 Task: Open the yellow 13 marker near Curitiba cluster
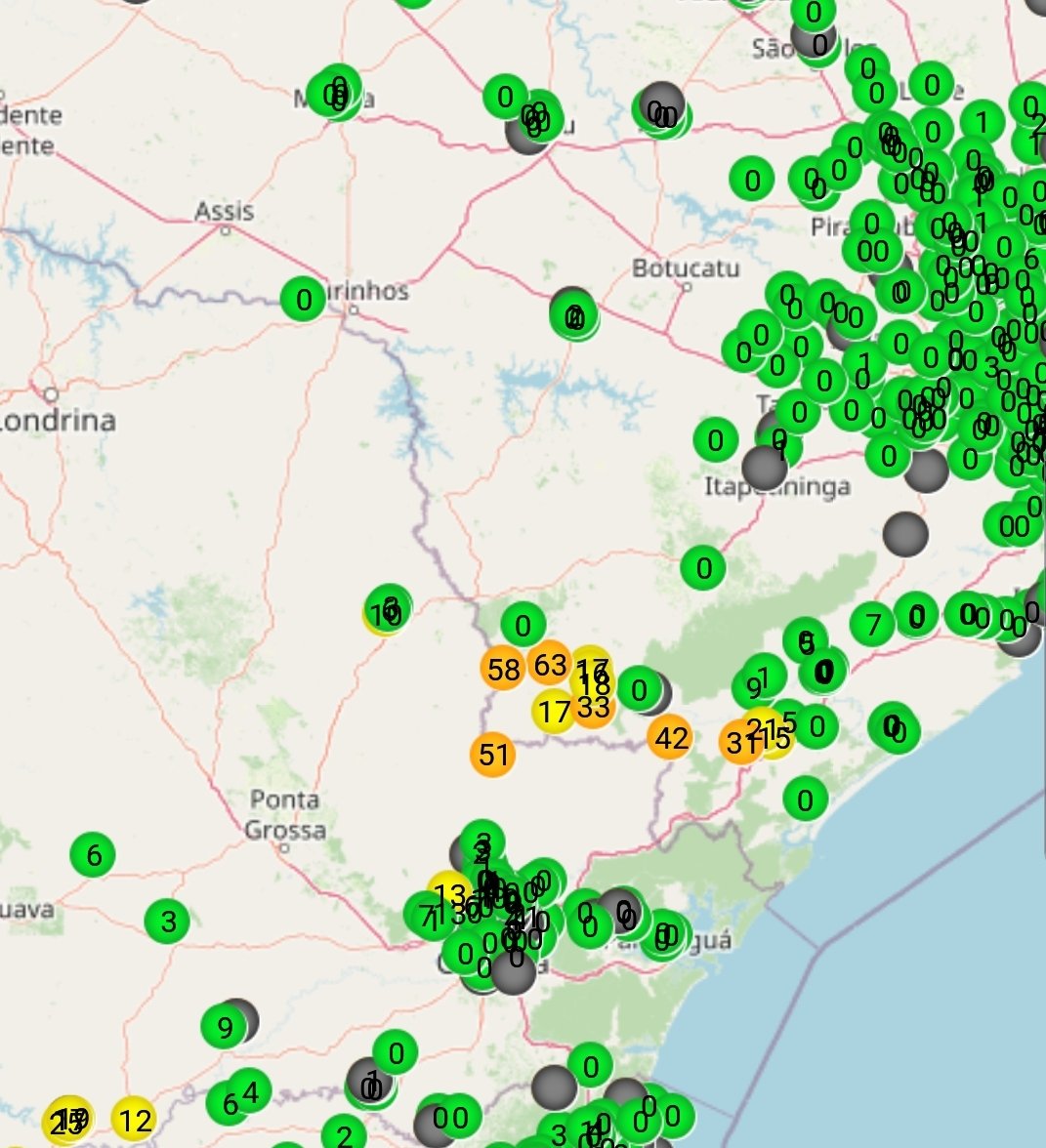pyautogui.click(x=448, y=893)
